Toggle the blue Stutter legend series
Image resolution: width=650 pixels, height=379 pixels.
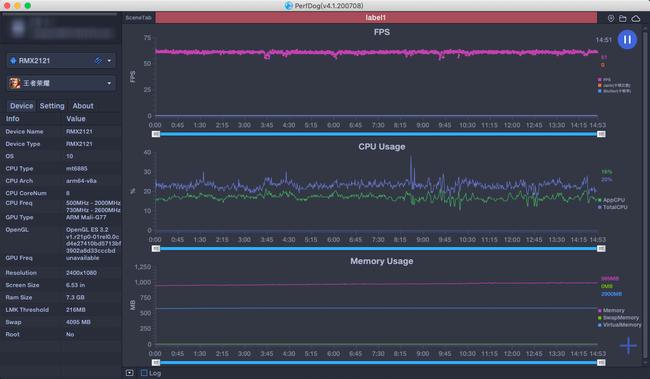pos(614,91)
